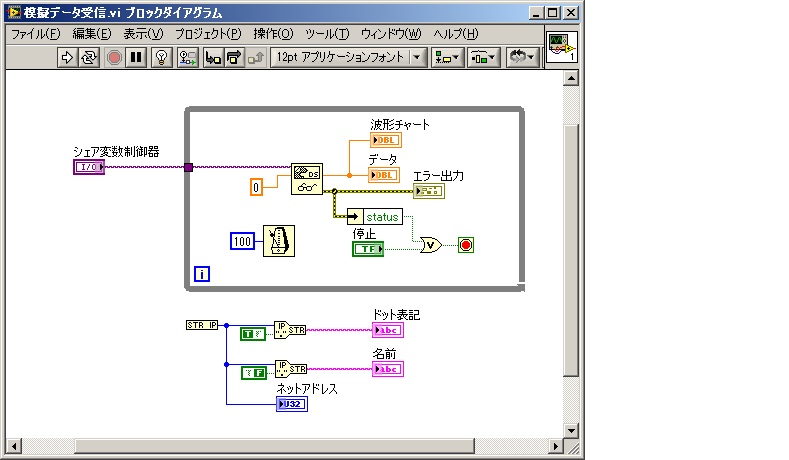Select the エラー出力 cluster terminal

(429, 191)
